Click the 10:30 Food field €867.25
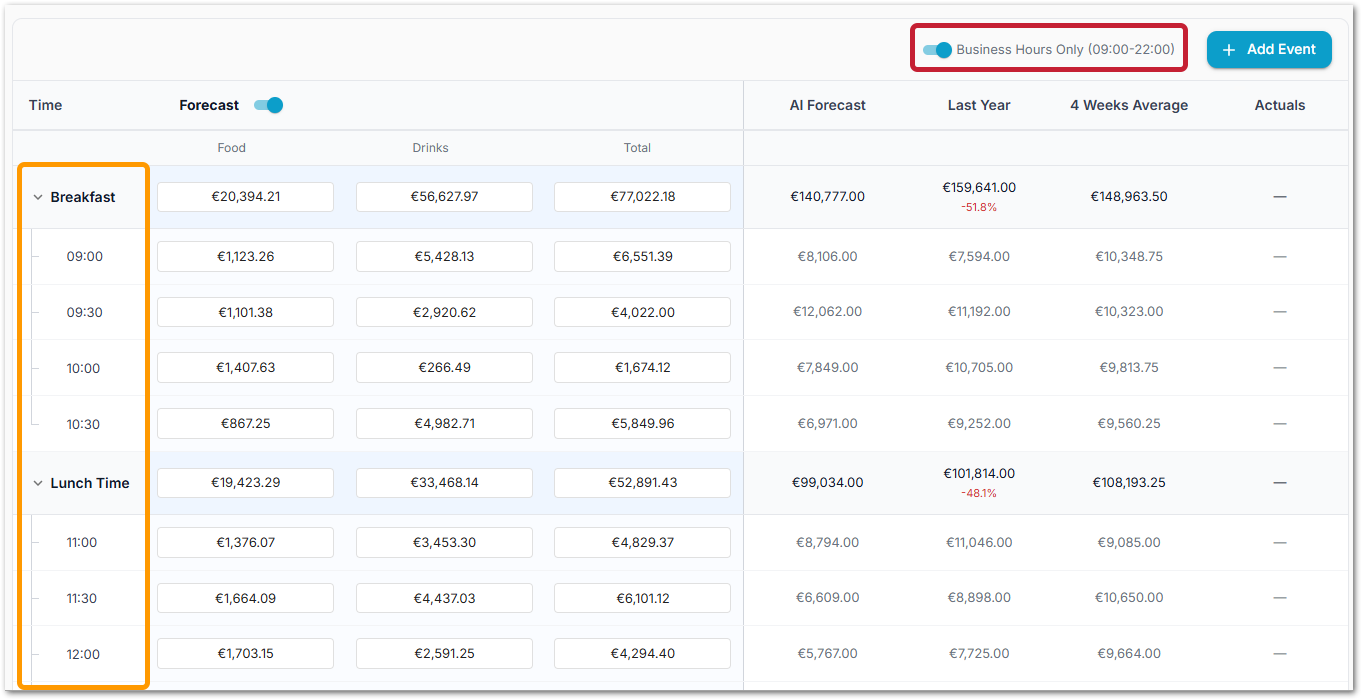This screenshot has height=700, width=1362. [245, 424]
